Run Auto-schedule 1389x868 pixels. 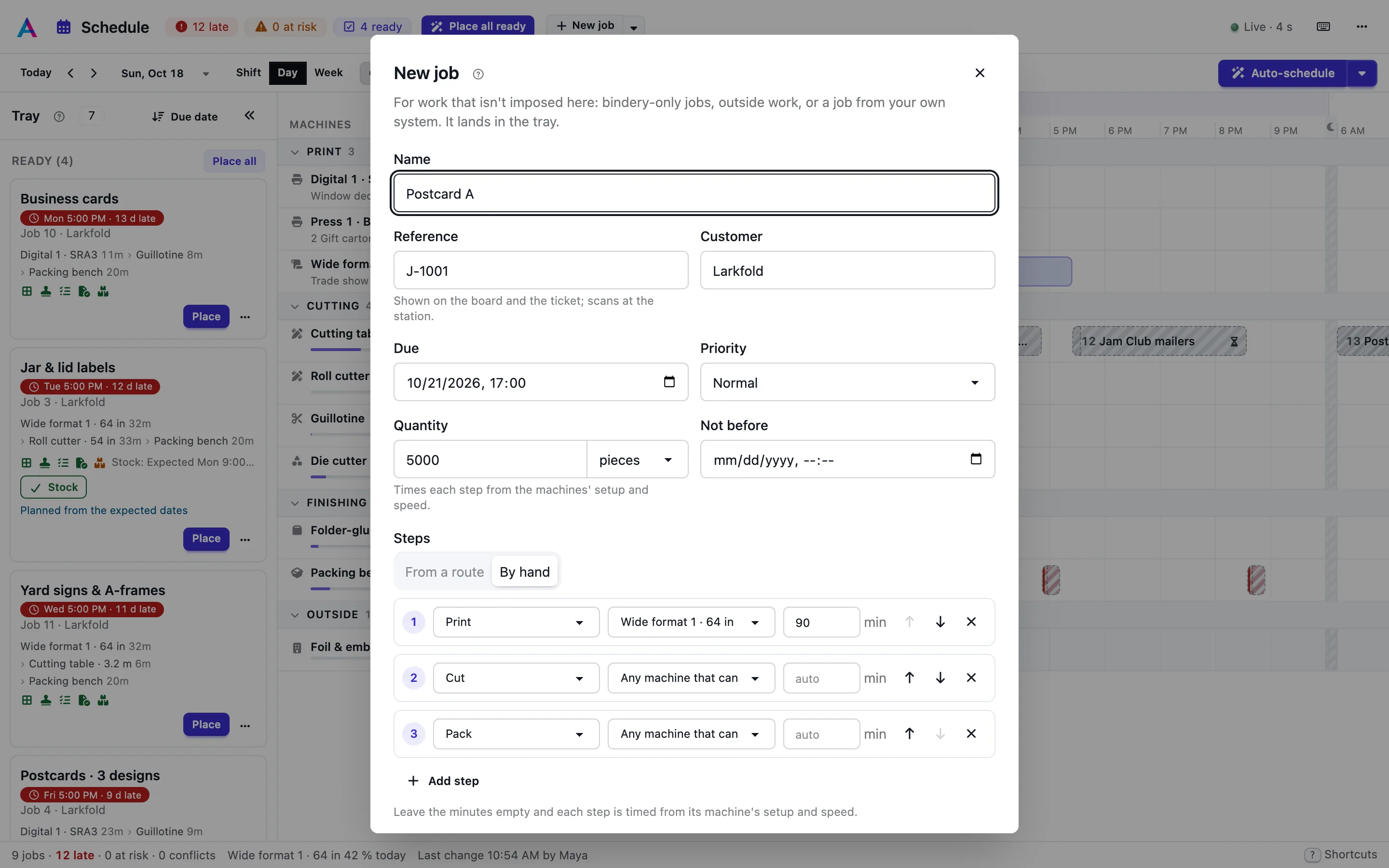click(1283, 73)
